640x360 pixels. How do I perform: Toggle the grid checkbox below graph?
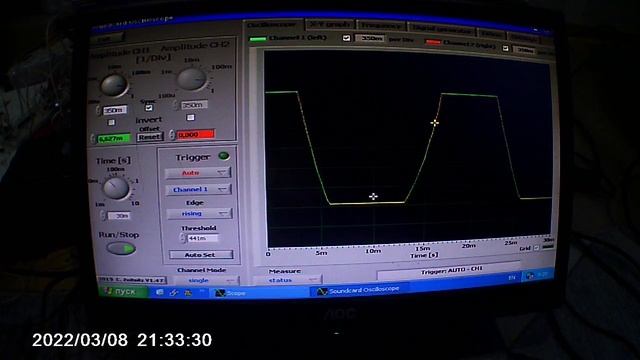click(536, 247)
